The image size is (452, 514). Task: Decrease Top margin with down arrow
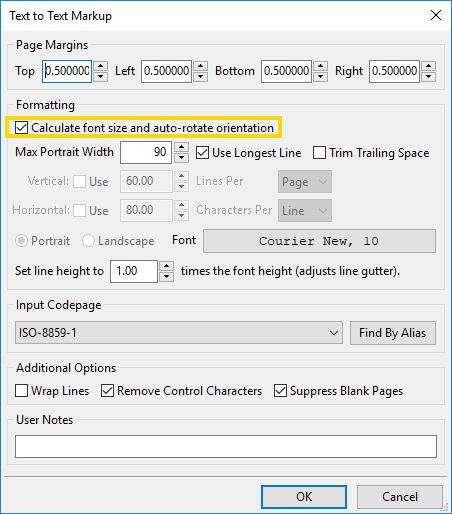pos(100,77)
